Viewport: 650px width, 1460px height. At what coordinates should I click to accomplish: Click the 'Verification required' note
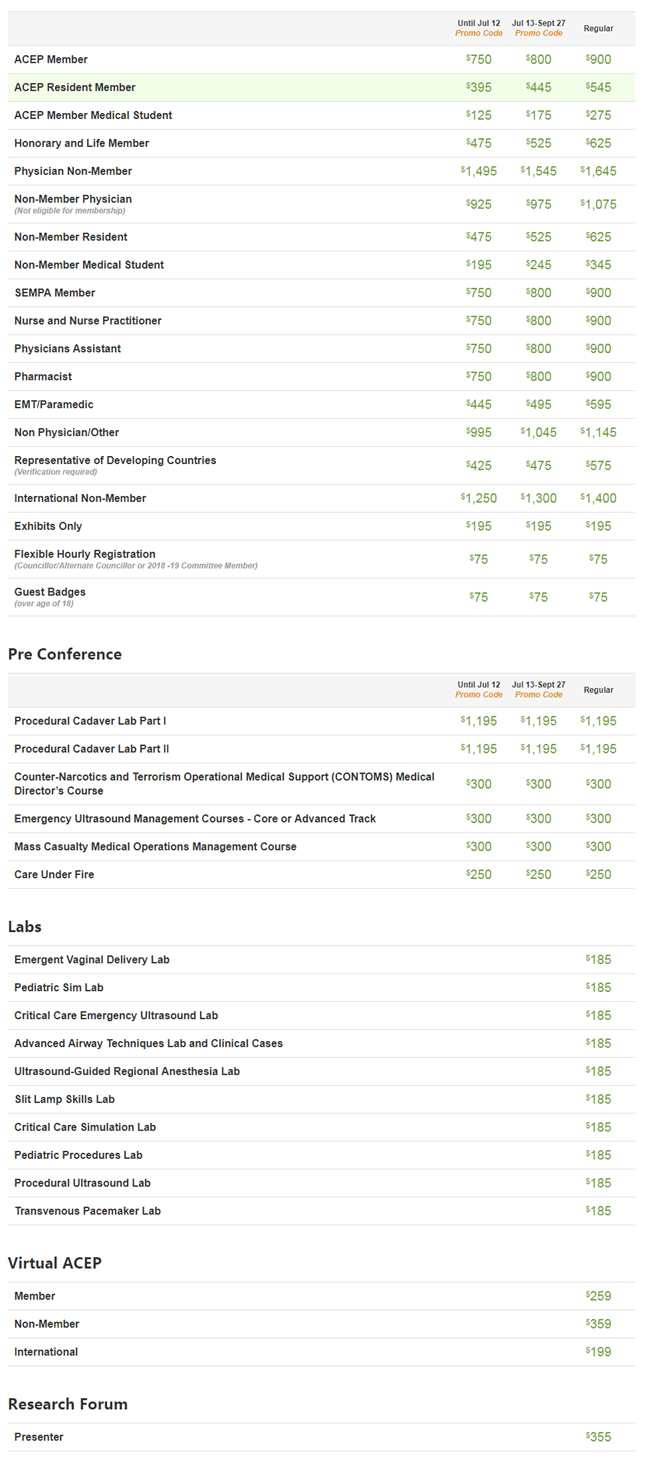click(x=56, y=473)
